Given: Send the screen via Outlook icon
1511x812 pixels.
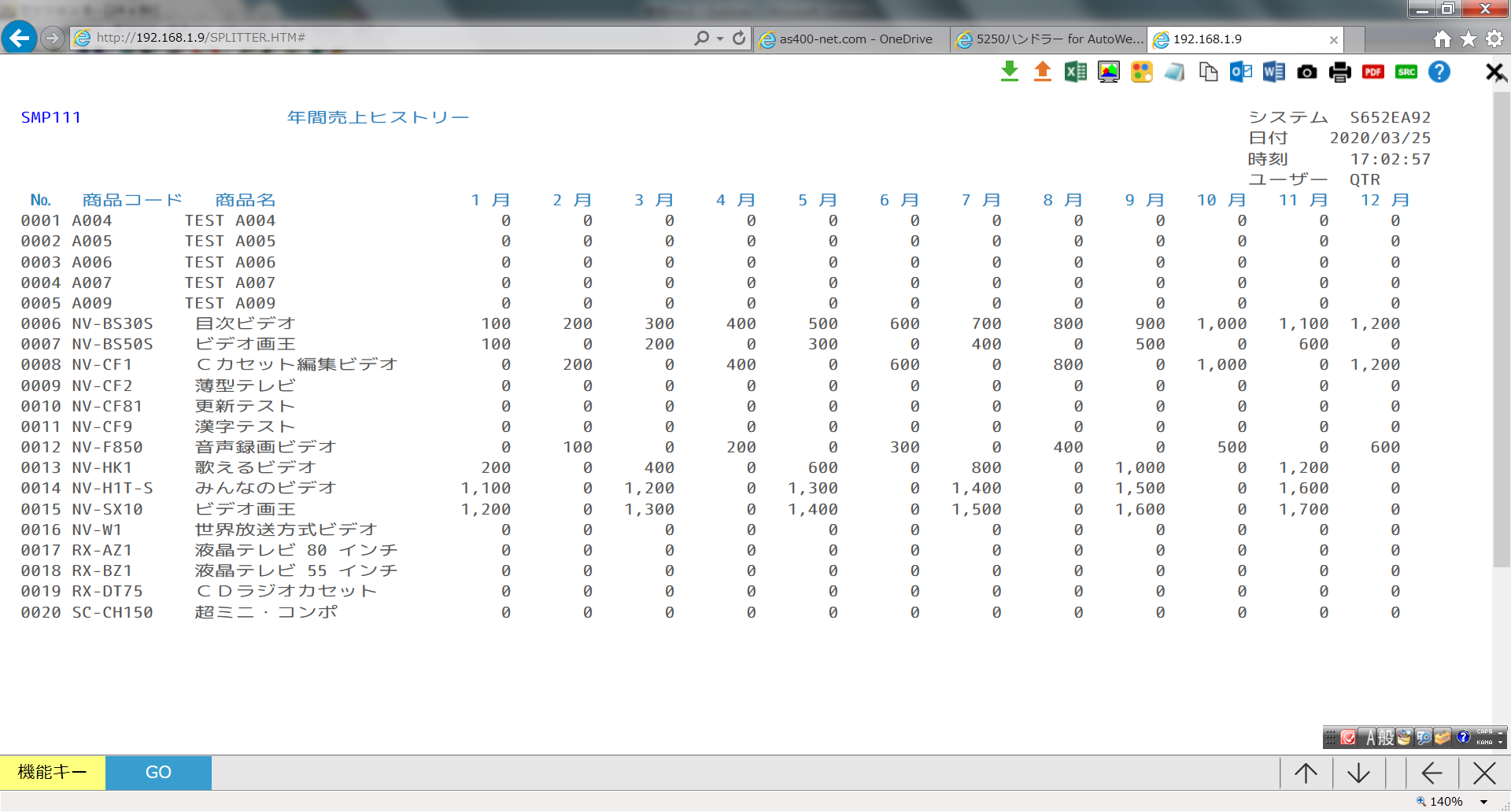Looking at the screenshot, I should pyautogui.click(x=1241, y=72).
